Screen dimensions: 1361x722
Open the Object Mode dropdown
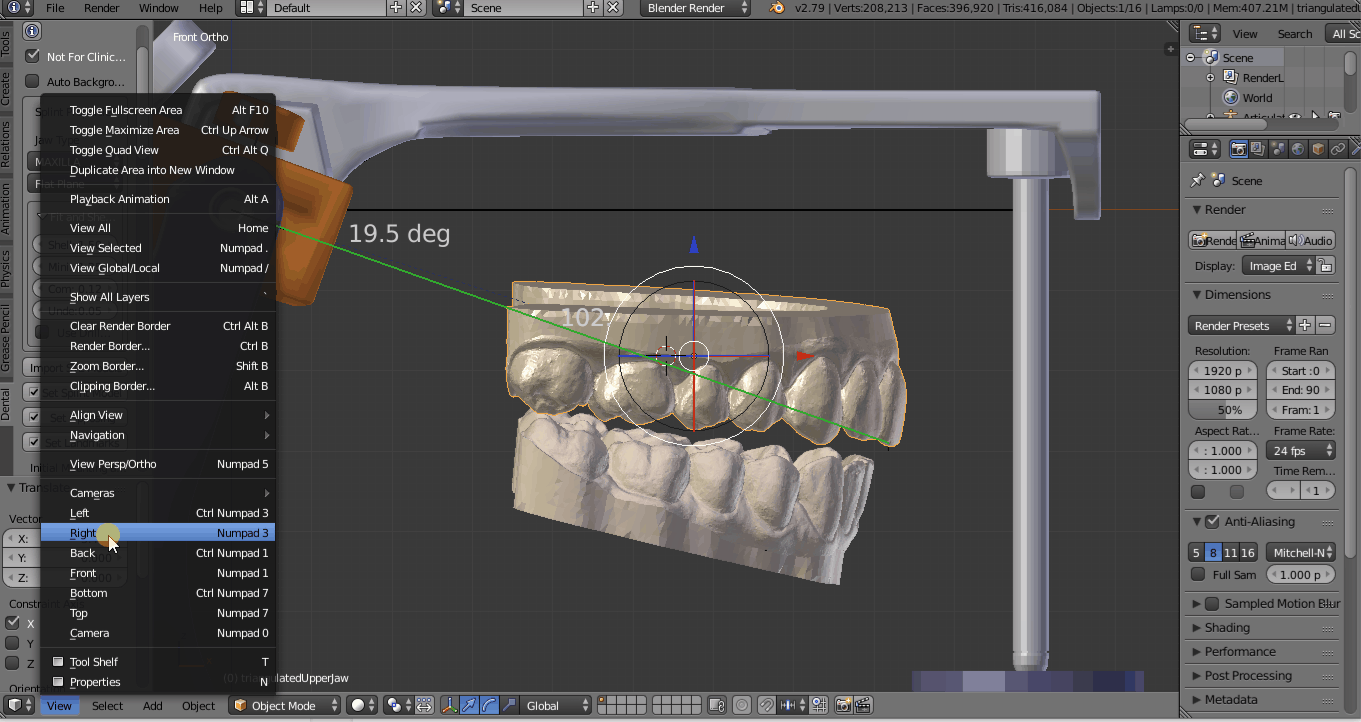coord(284,705)
